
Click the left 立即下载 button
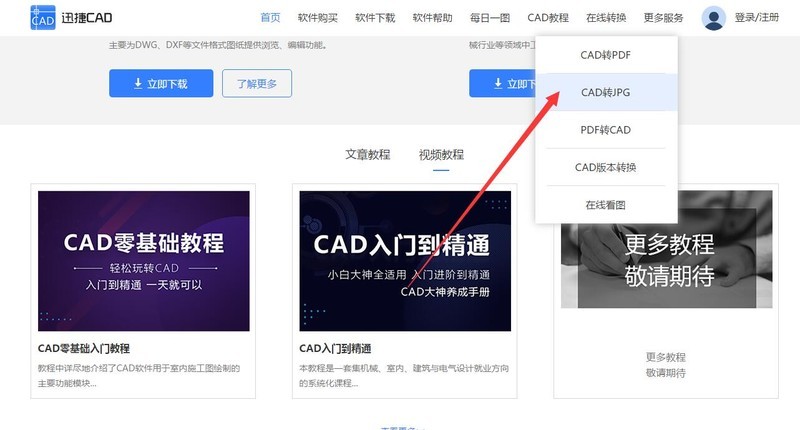[161, 83]
